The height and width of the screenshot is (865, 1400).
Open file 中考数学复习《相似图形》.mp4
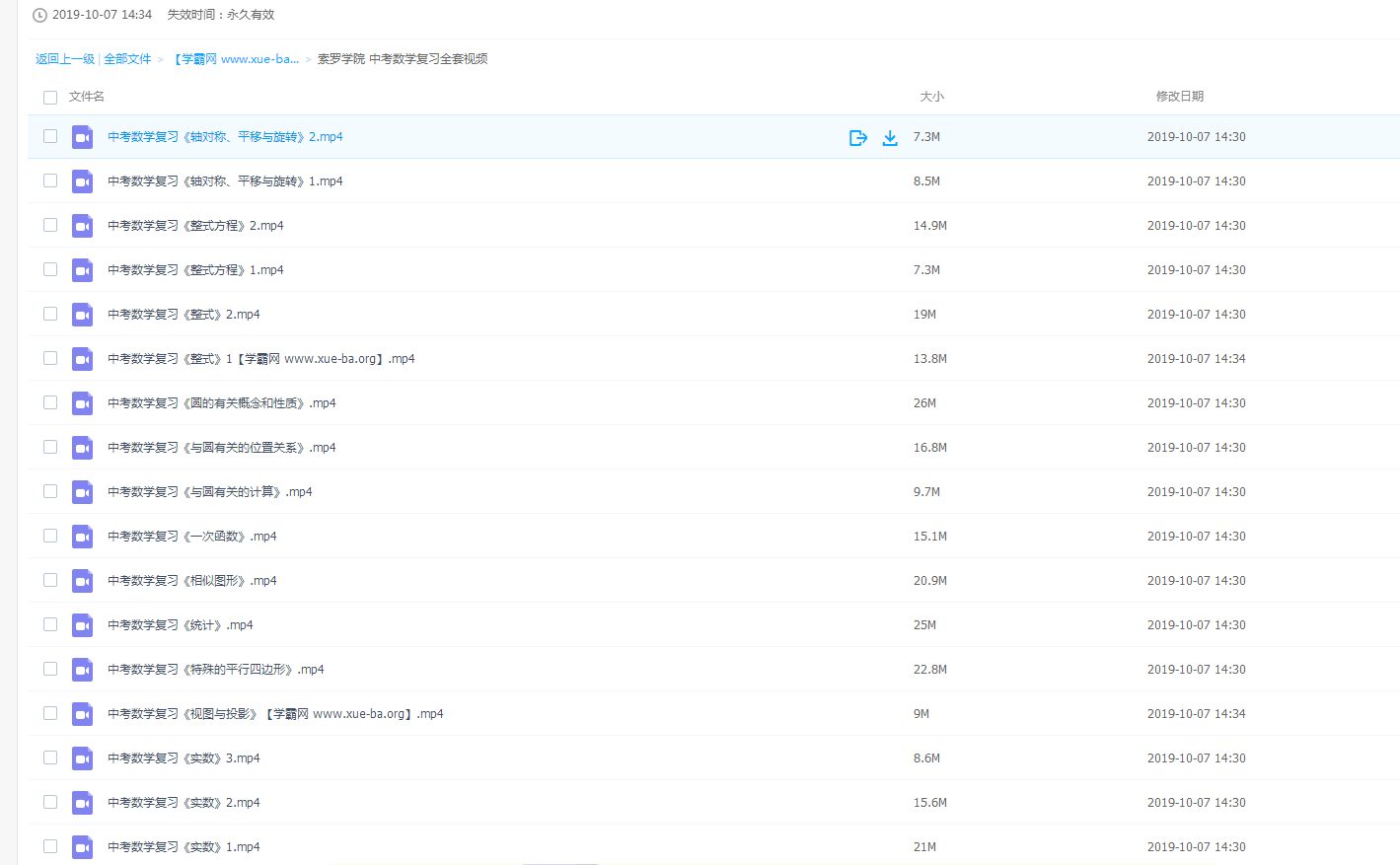pyautogui.click(x=192, y=581)
